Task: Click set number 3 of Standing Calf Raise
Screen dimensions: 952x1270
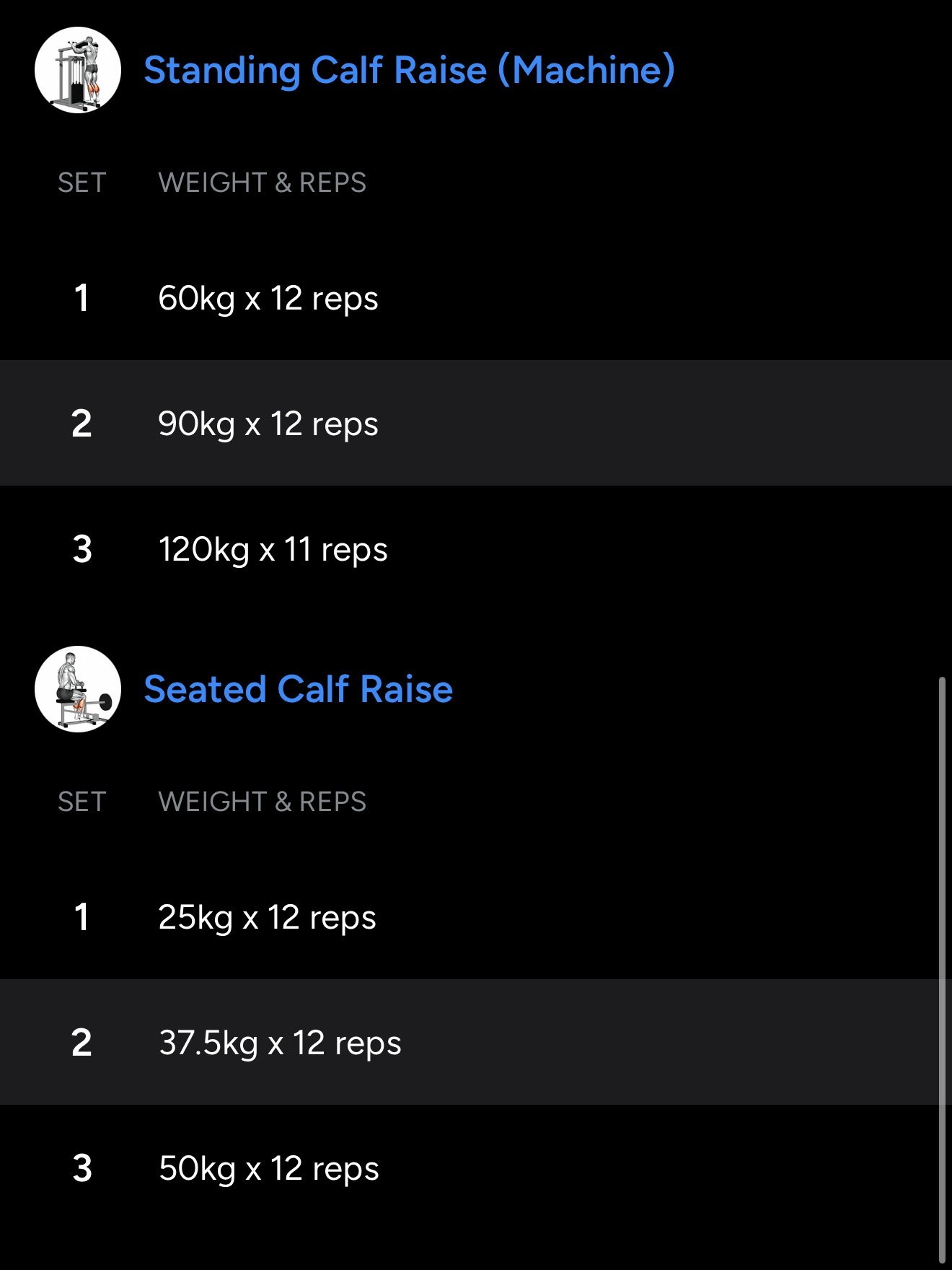Action: tap(82, 549)
